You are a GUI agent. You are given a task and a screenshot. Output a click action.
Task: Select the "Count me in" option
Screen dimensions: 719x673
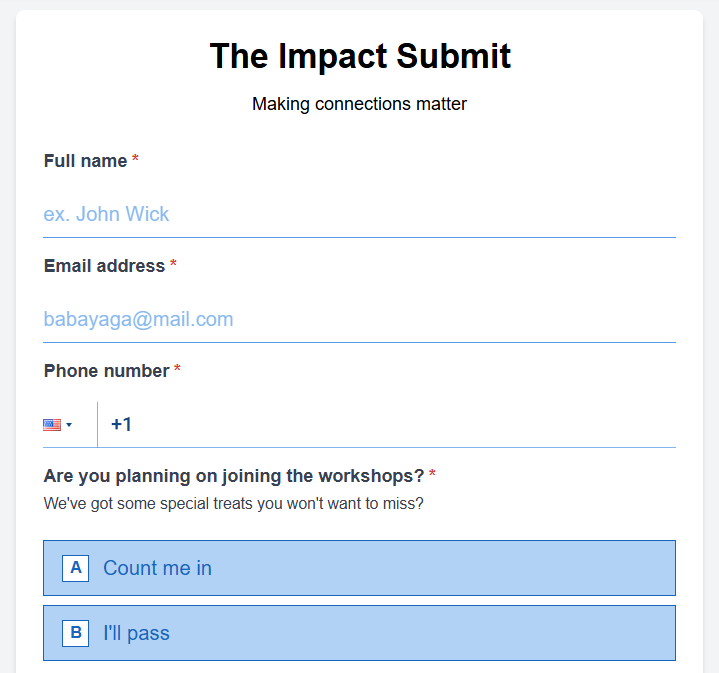pos(359,568)
